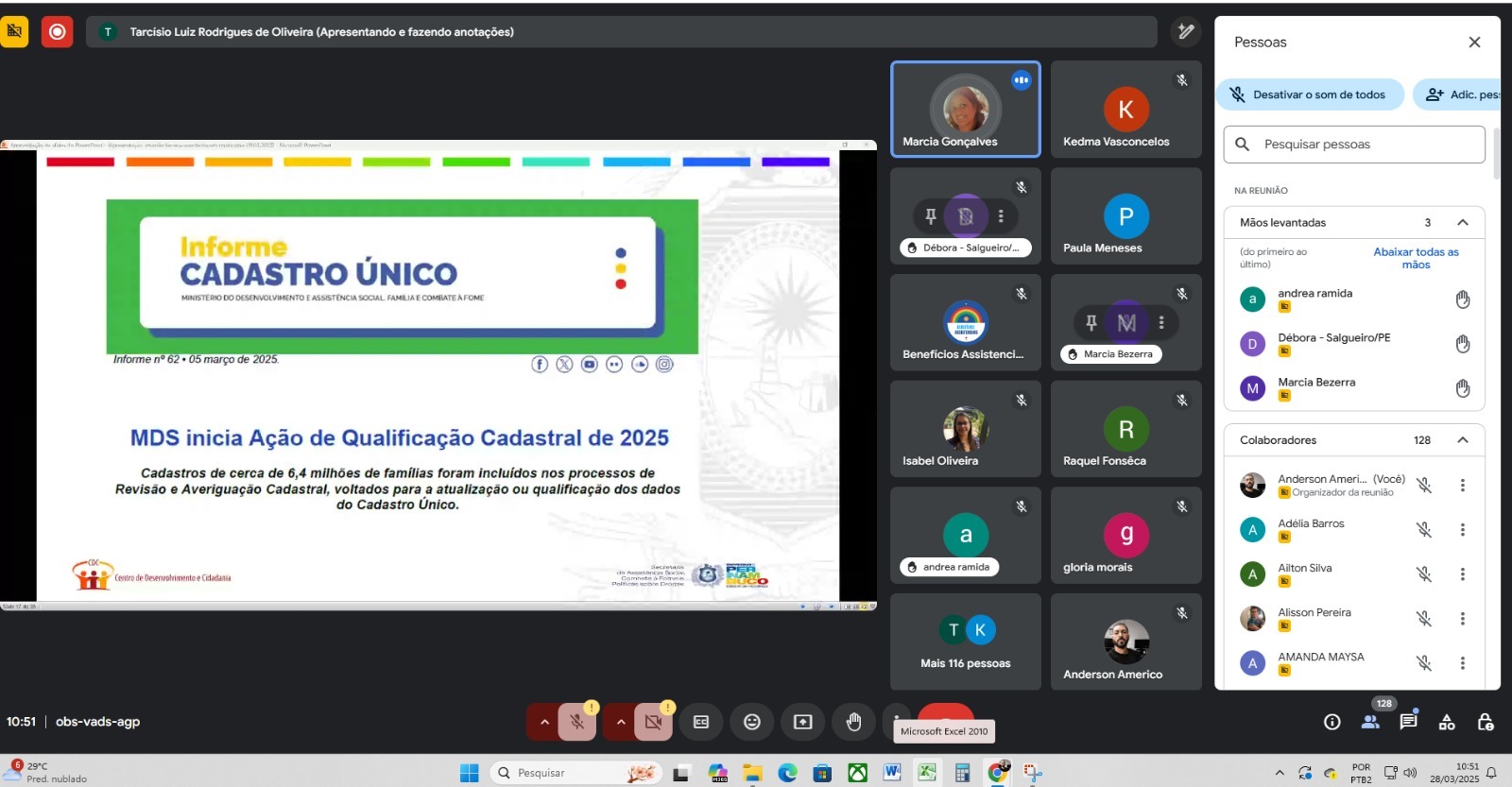Collapse the Mãos levantadas section
This screenshot has width=1512, height=787.
(x=1462, y=223)
